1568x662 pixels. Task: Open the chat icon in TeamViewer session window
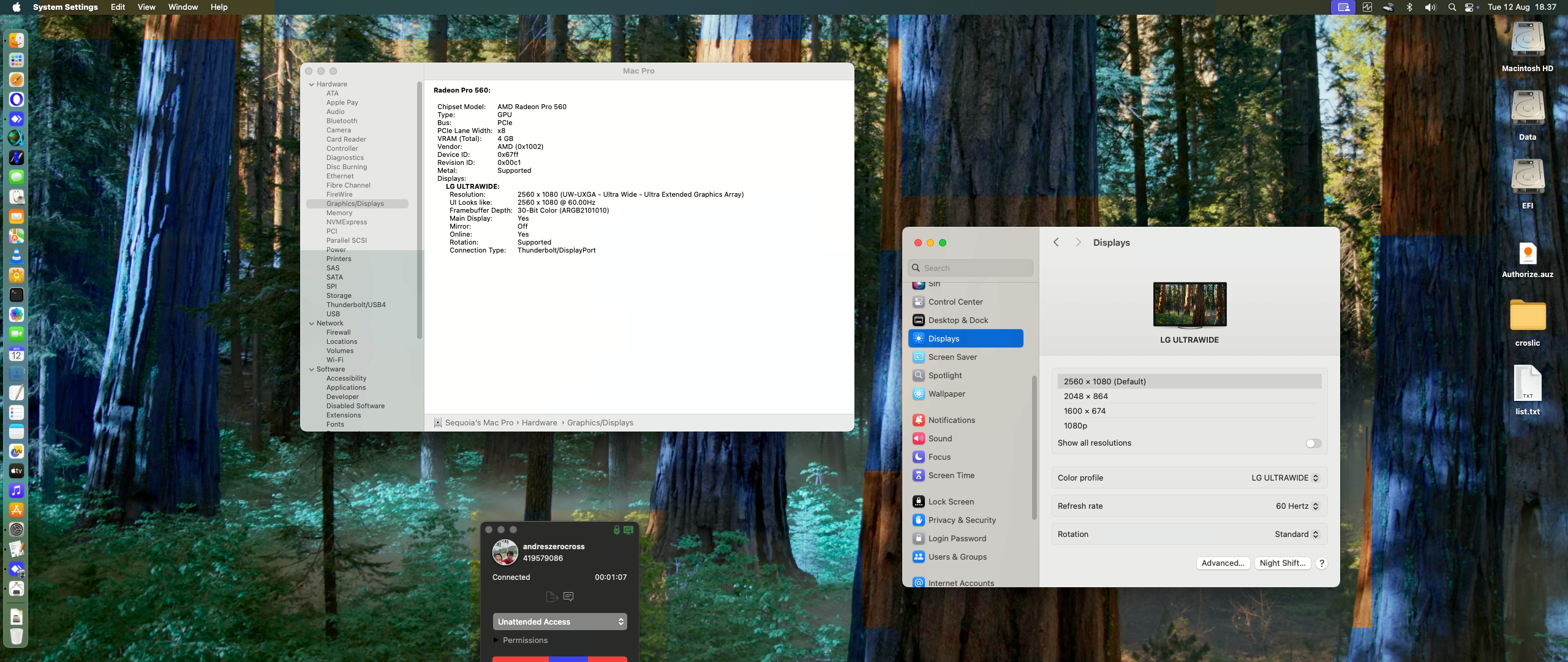[569, 596]
